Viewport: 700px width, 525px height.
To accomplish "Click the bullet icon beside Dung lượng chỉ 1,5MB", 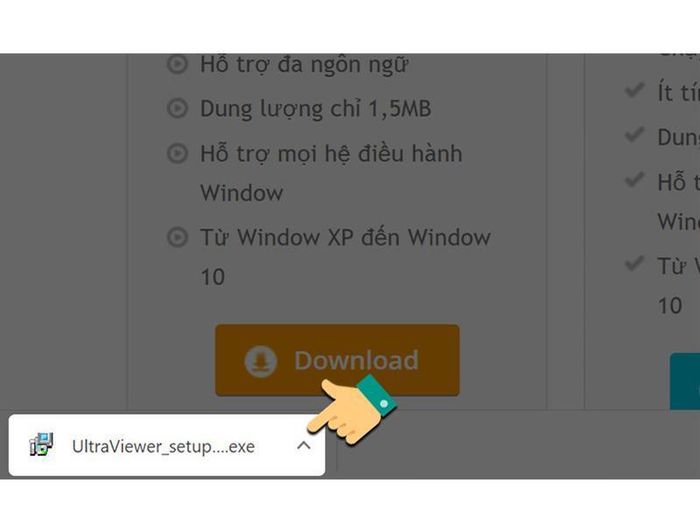I will (177, 108).
